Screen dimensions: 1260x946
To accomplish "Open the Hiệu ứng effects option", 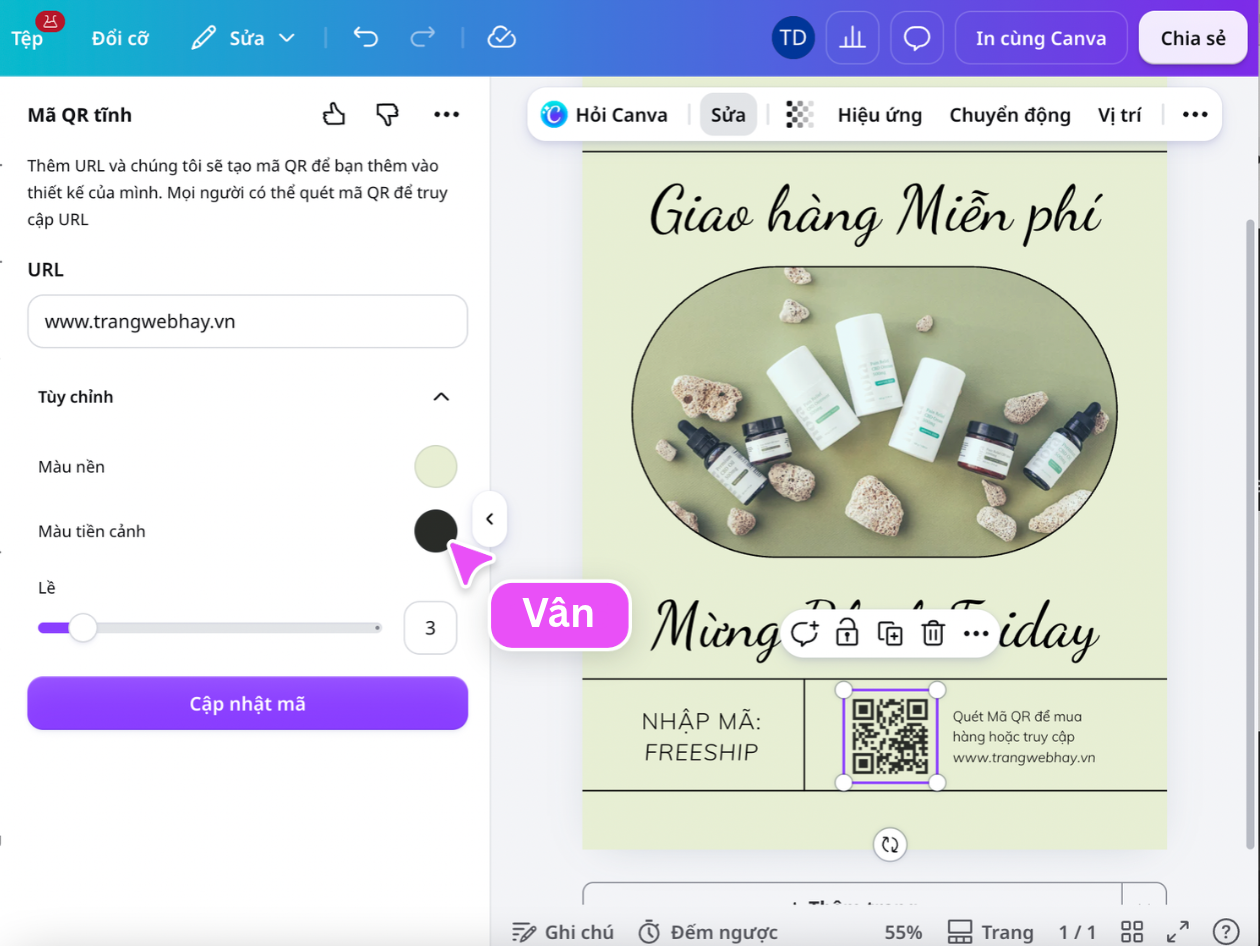I will pyautogui.click(x=880, y=115).
